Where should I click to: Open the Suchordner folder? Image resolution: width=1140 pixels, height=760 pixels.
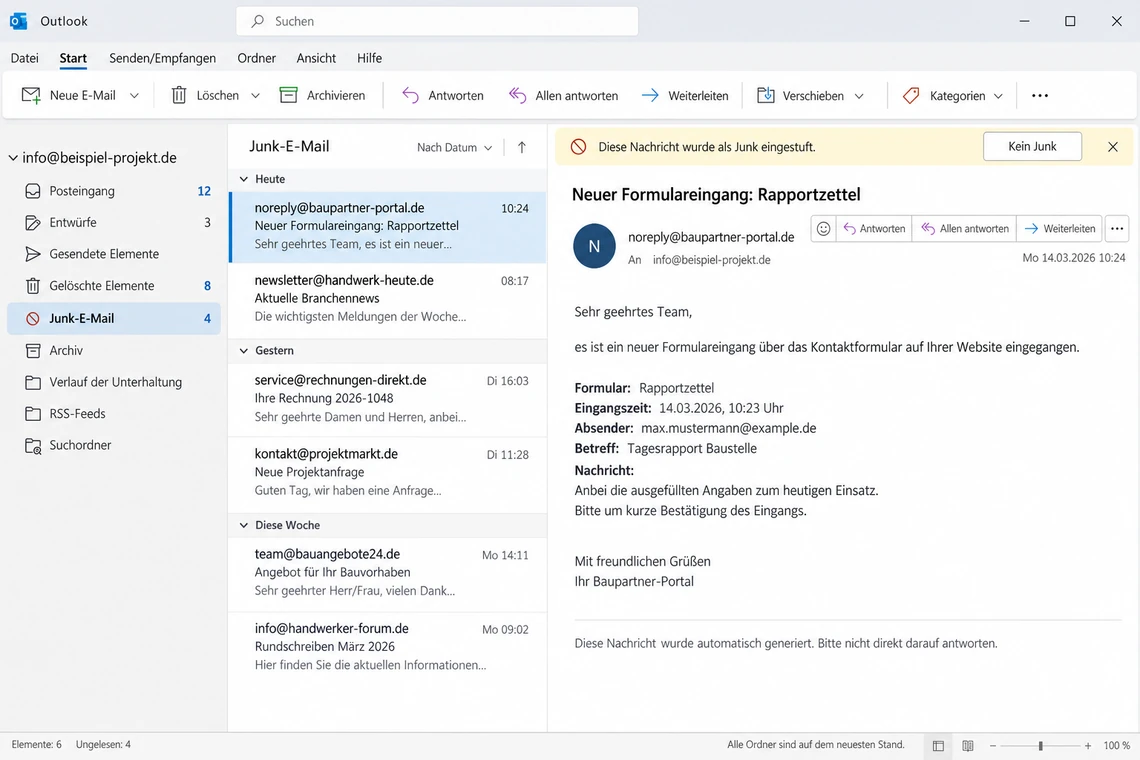[x=114, y=445]
